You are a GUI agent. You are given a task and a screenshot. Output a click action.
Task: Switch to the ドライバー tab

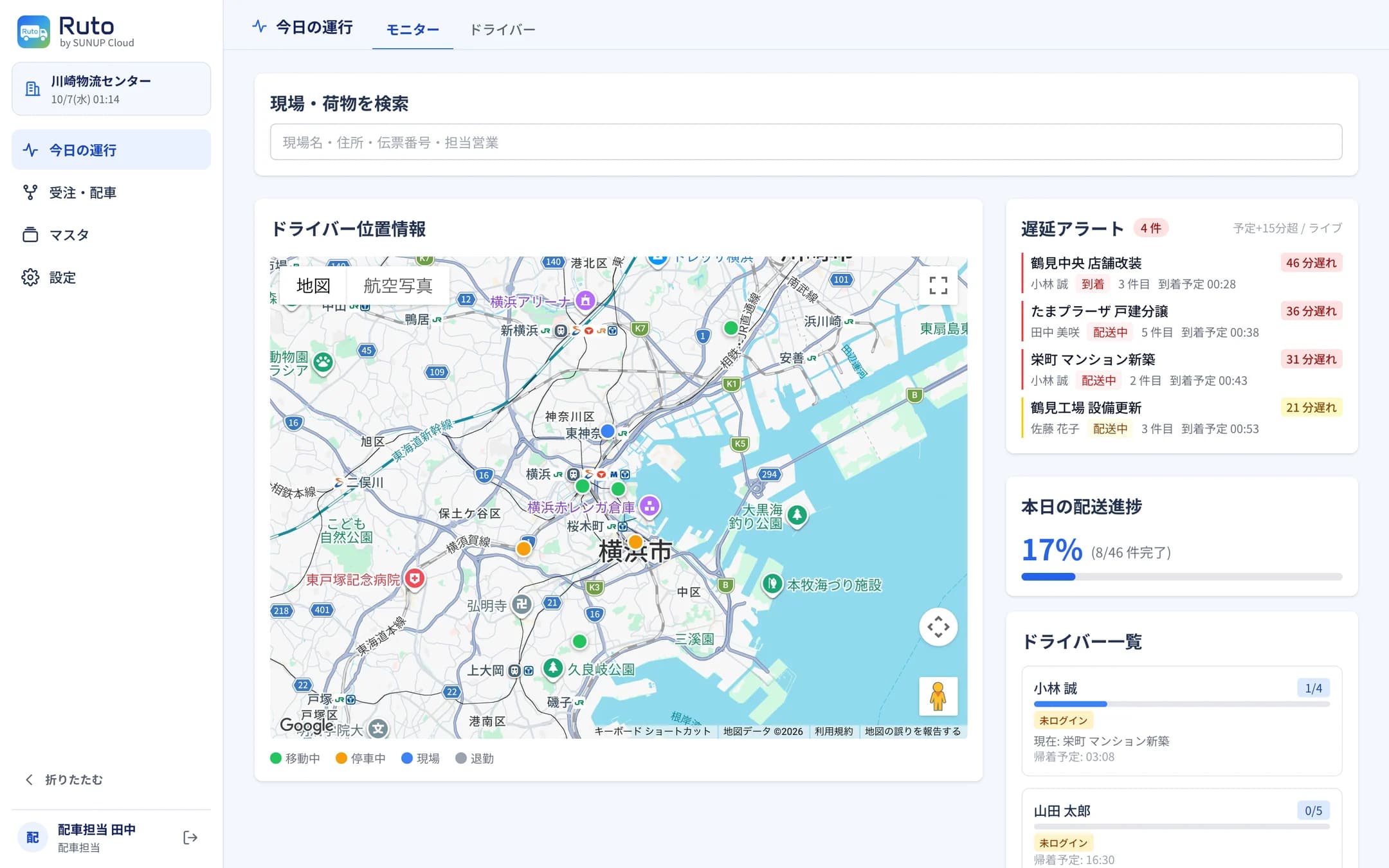502,30
